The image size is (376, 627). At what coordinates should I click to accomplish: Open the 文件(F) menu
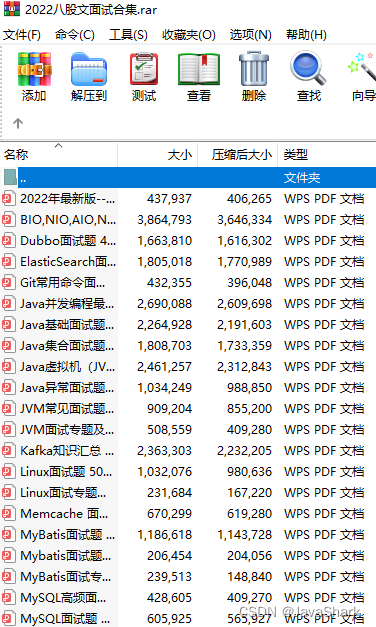pyautogui.click(x=22, y=35)
